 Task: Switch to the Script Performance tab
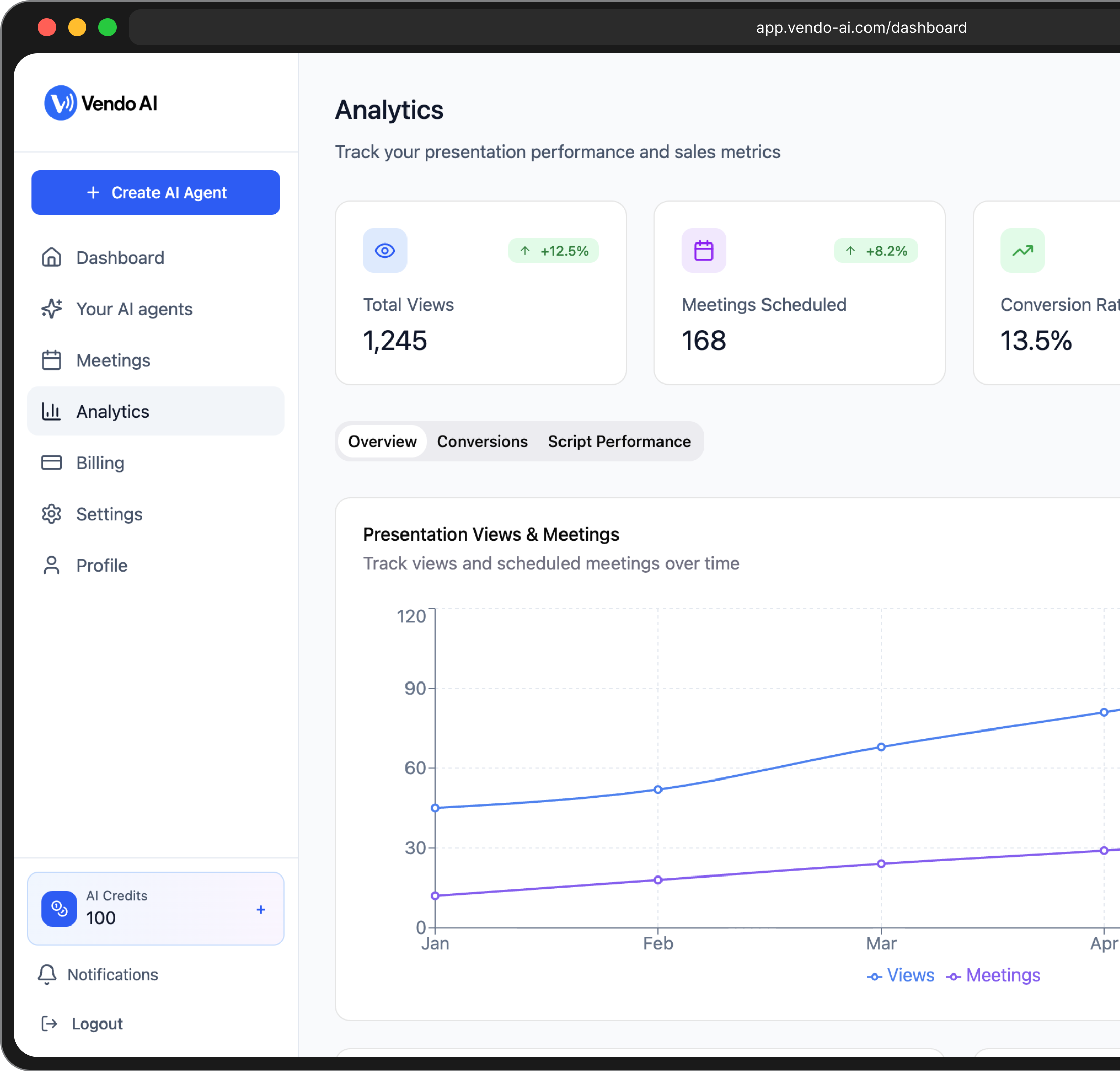tap(619, 442)
